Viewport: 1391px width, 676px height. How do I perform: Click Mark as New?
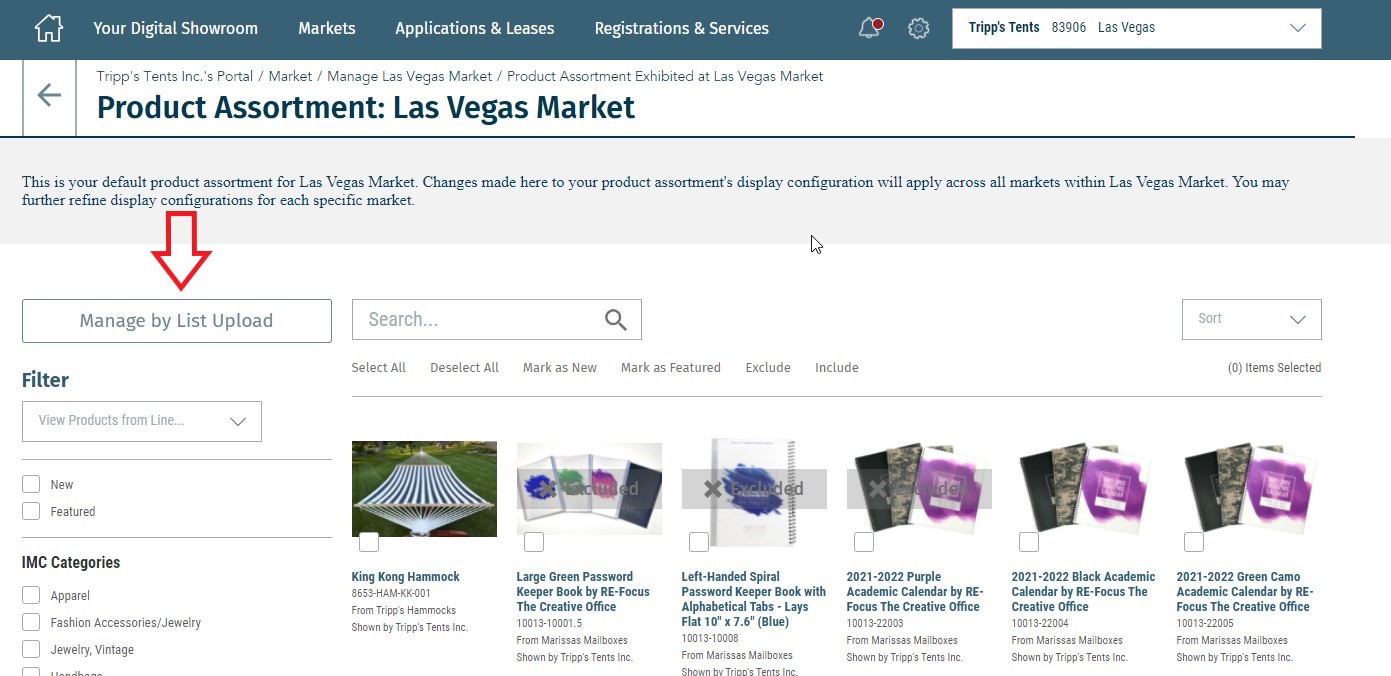point(559,368)
